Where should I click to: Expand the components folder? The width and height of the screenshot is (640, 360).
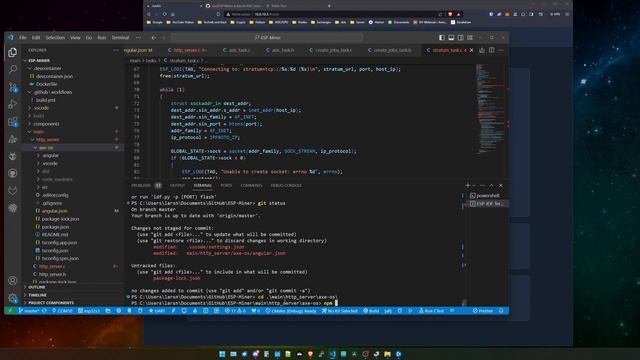(x=45, y=124)
